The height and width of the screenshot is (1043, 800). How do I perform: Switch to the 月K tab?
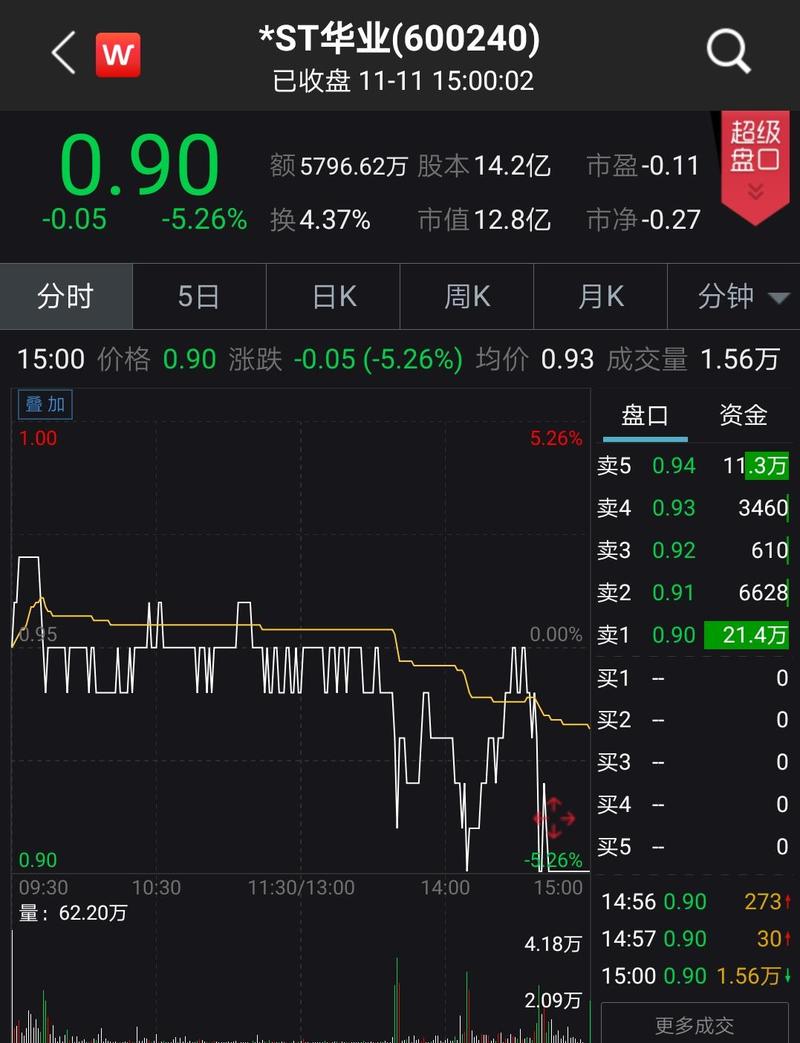pos(600,296)
